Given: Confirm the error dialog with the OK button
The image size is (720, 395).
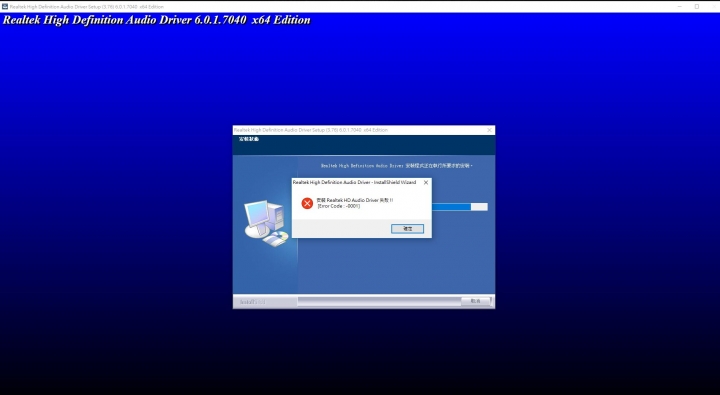Looking at the screenshot, I should [x=407, y=229].
